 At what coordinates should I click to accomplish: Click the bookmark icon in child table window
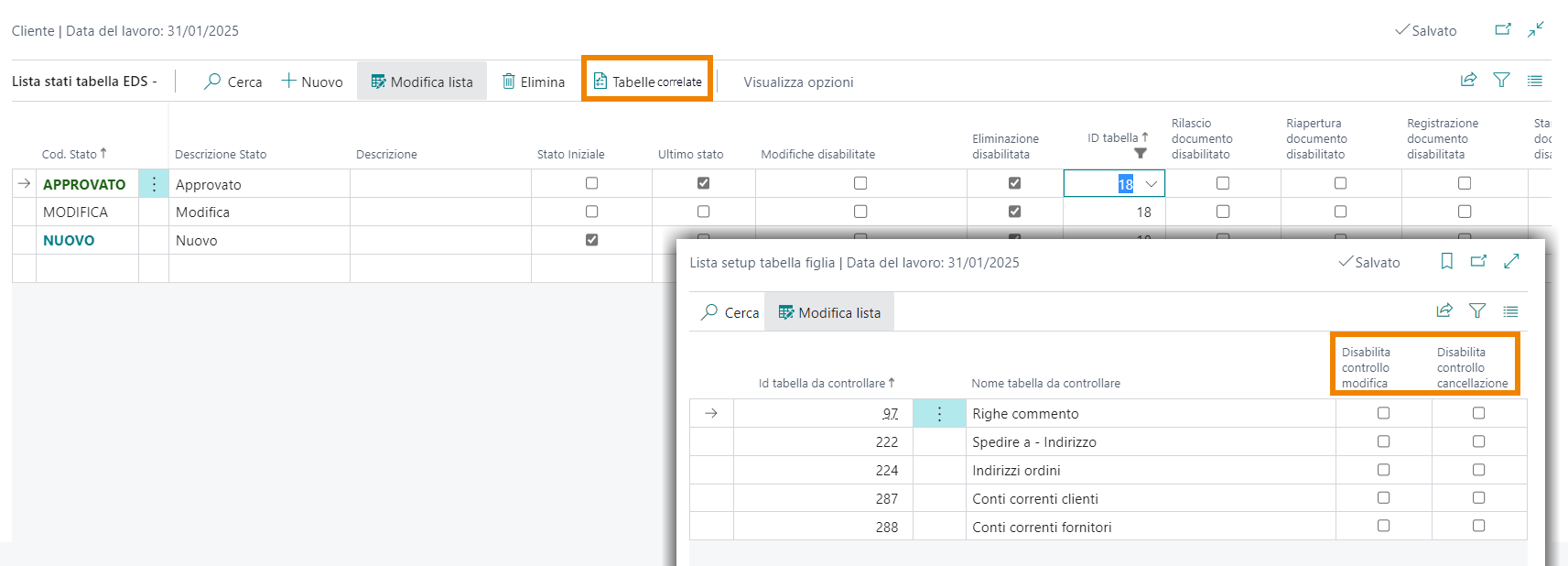1446,261
